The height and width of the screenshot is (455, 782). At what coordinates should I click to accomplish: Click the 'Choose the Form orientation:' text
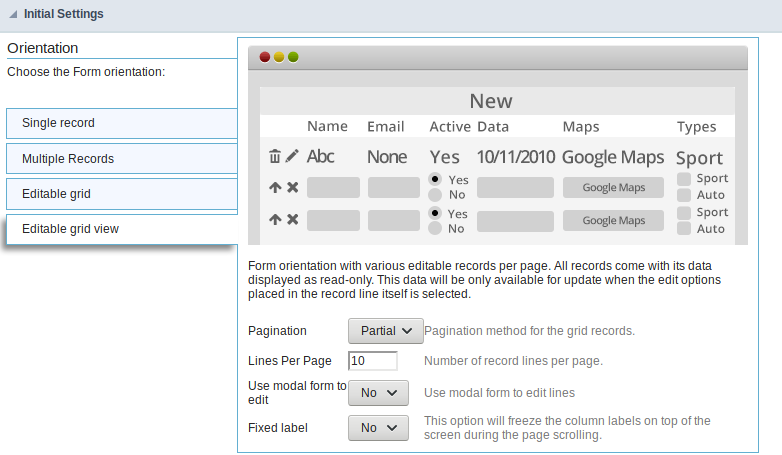tap(86, 72)
